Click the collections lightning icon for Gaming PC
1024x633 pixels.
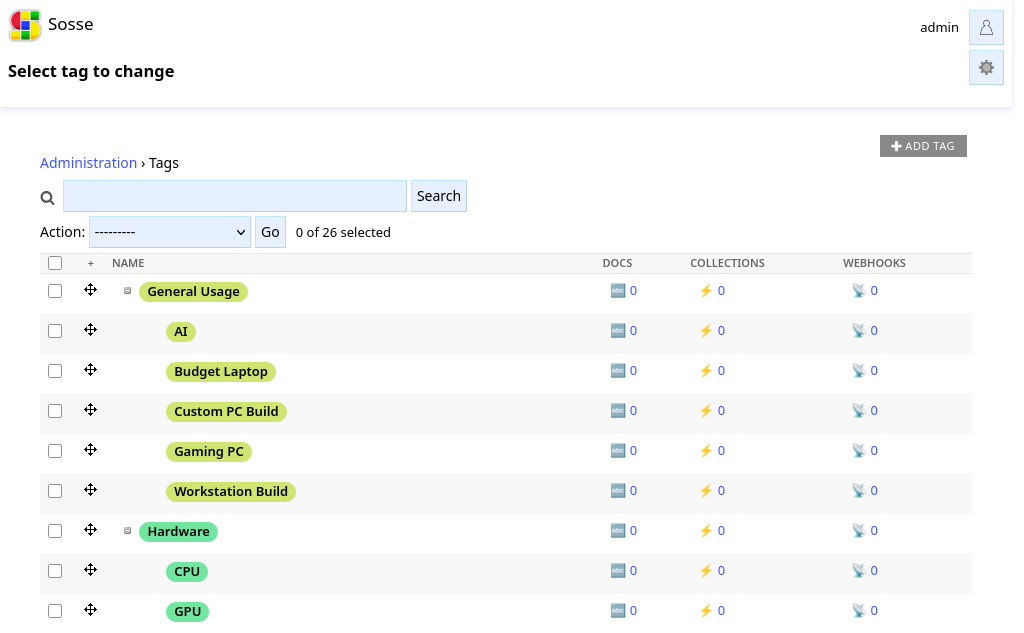706,451
